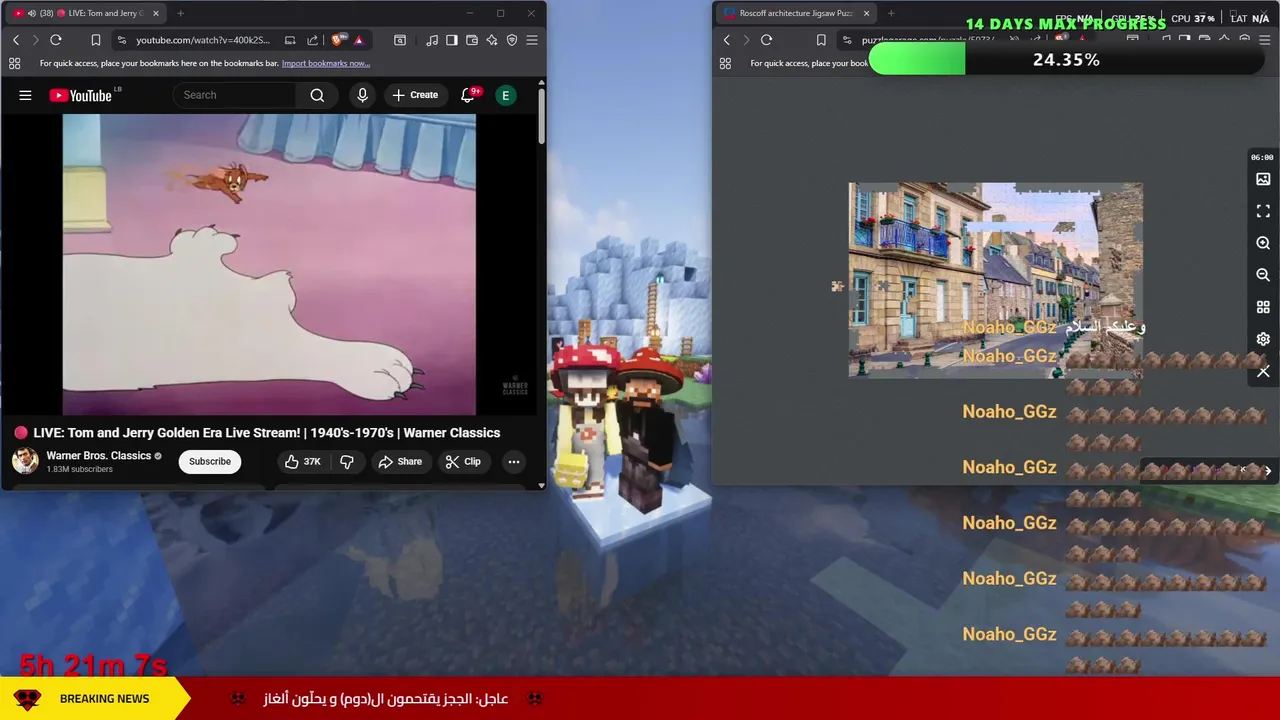Viewport: 1280px width, 720px height.
Task: Mute the Tom and Jerry tab audio
Action: (x=32, y=13)
